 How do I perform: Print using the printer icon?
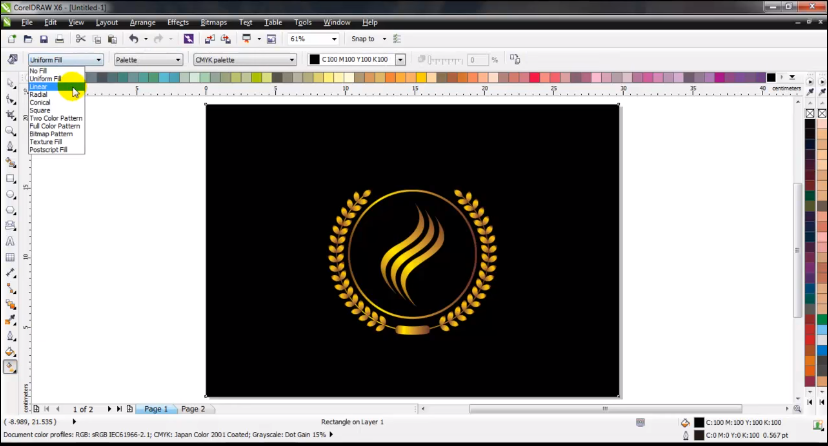[60, 39]
